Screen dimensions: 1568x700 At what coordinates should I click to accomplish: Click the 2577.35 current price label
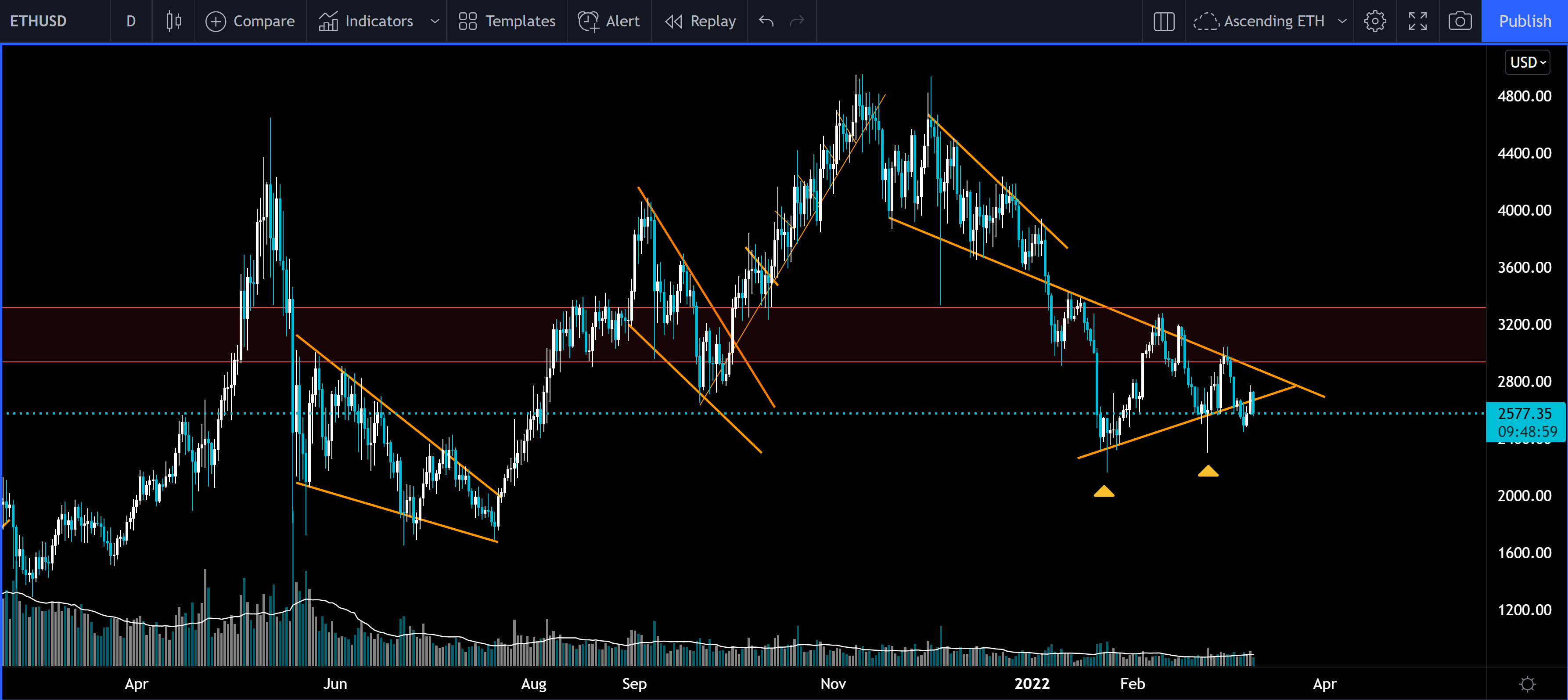1525,414
